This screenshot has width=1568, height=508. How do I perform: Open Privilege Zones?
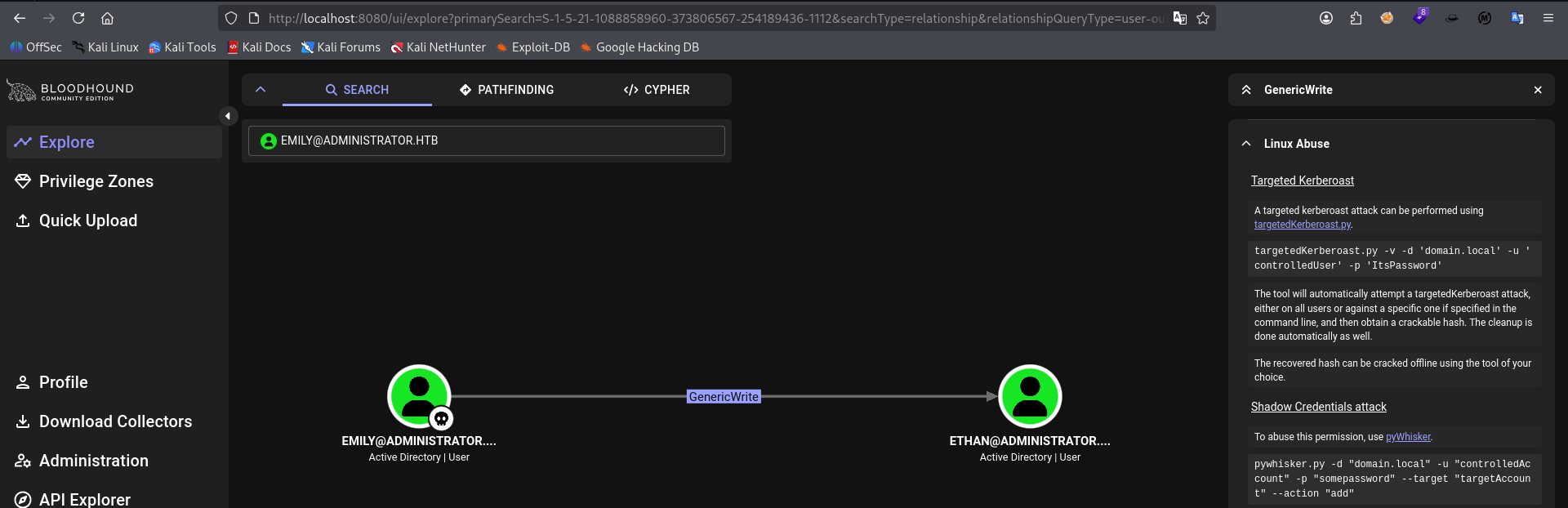[114, 181]
